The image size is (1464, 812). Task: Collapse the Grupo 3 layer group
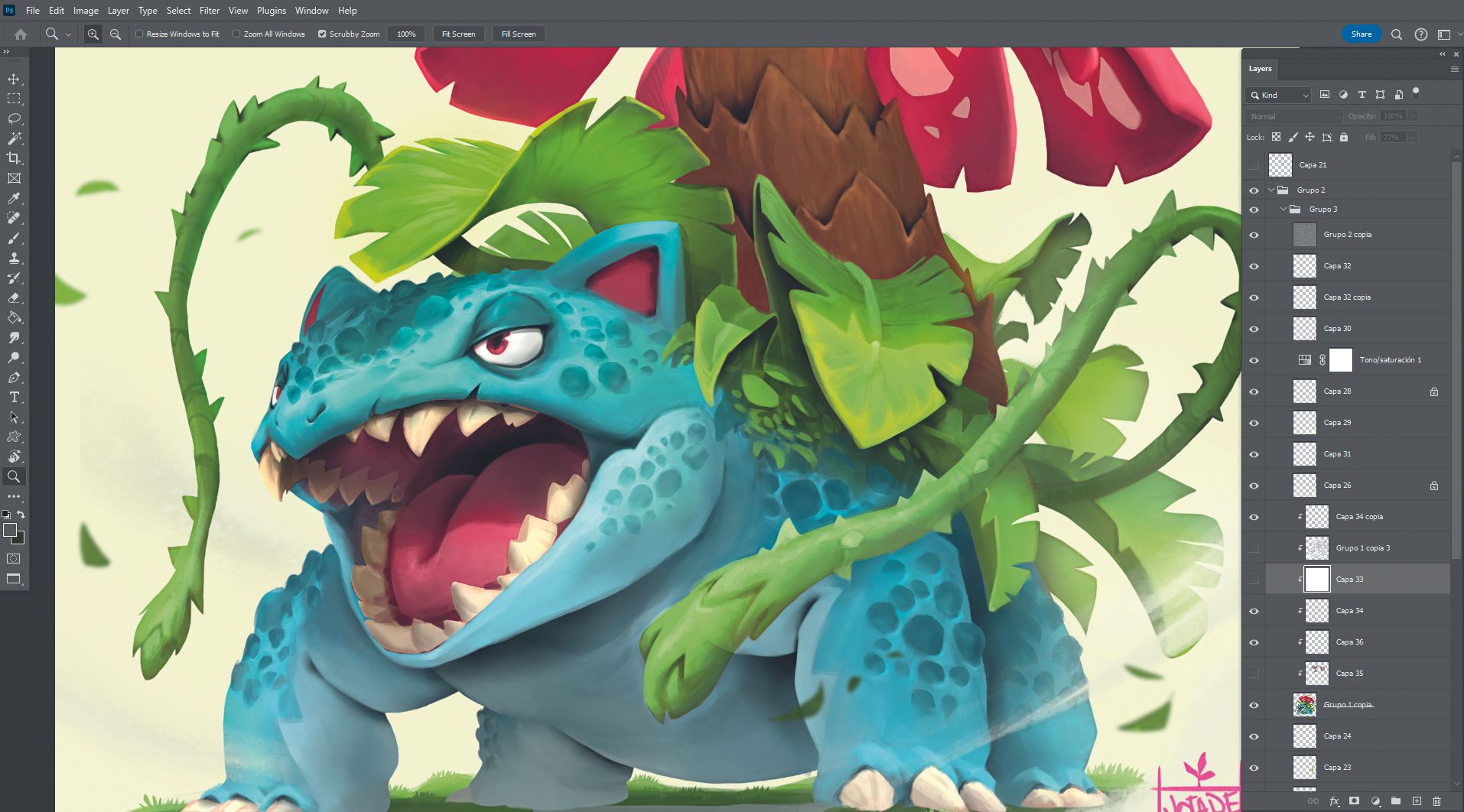[1284, 208]
